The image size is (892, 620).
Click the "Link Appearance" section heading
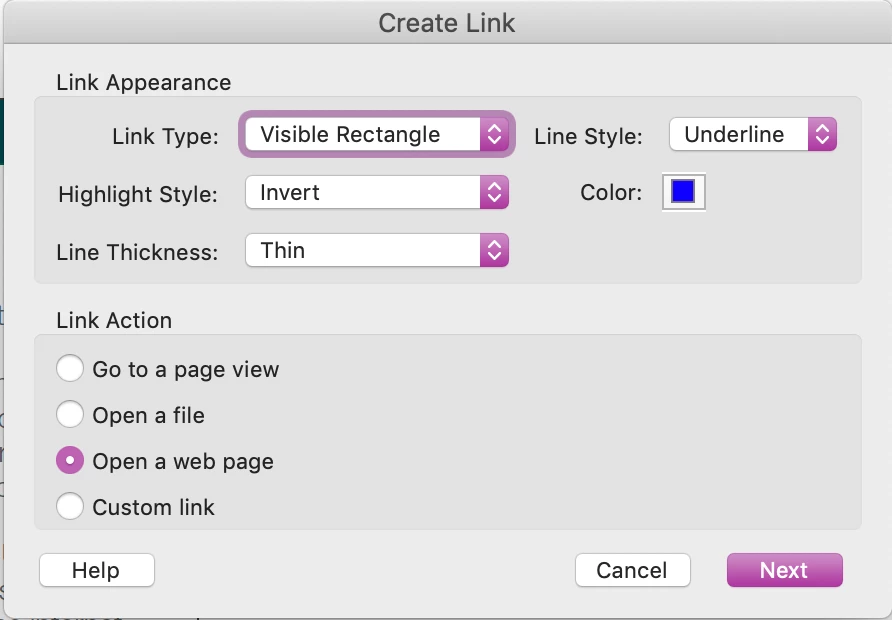pyautogui.click(x=143, y=83)
